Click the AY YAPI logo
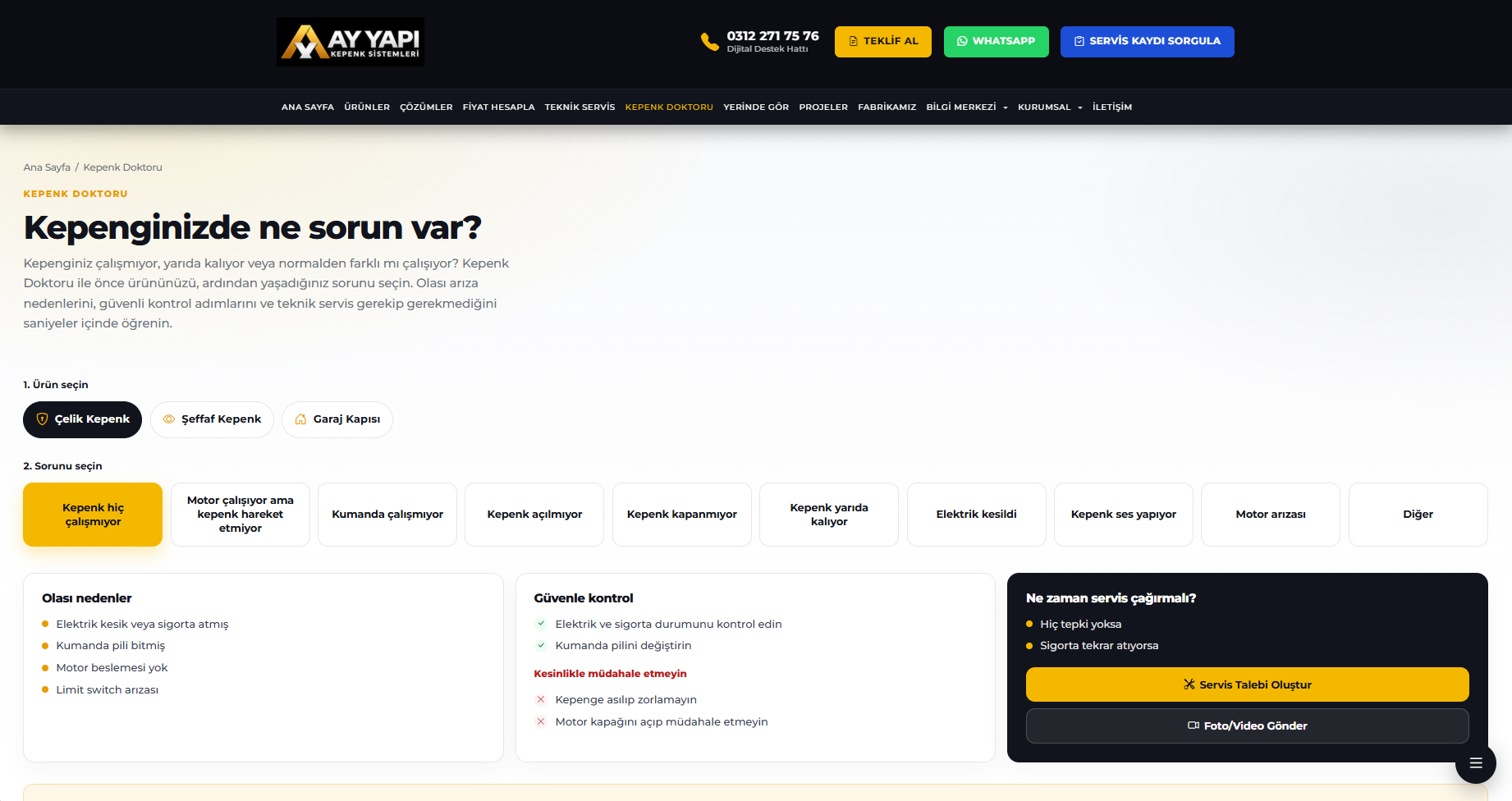1512x801 pixels. pyautogui.click(x=351, y=42)
